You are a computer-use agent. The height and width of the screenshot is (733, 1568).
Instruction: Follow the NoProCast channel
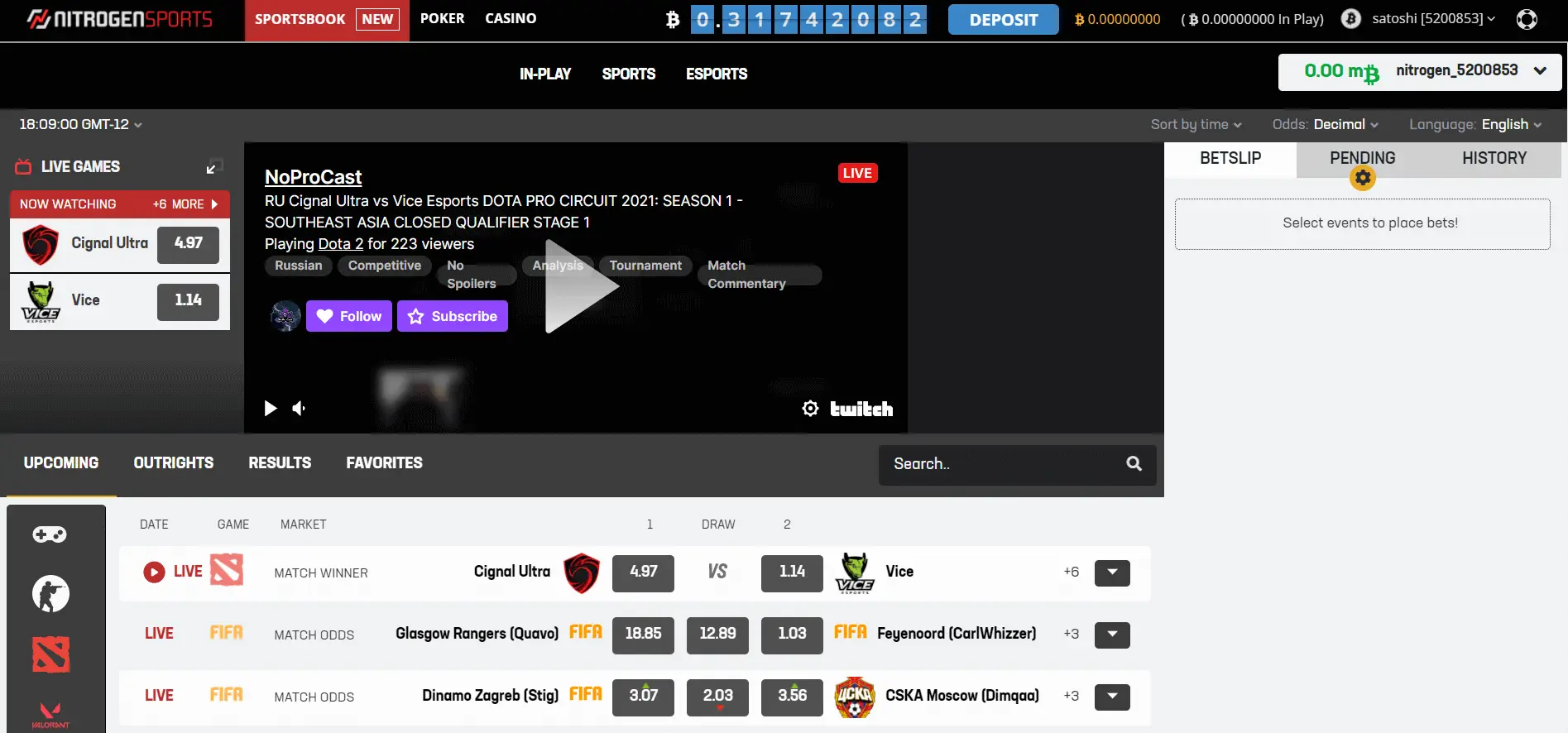[x=349, y=316]
